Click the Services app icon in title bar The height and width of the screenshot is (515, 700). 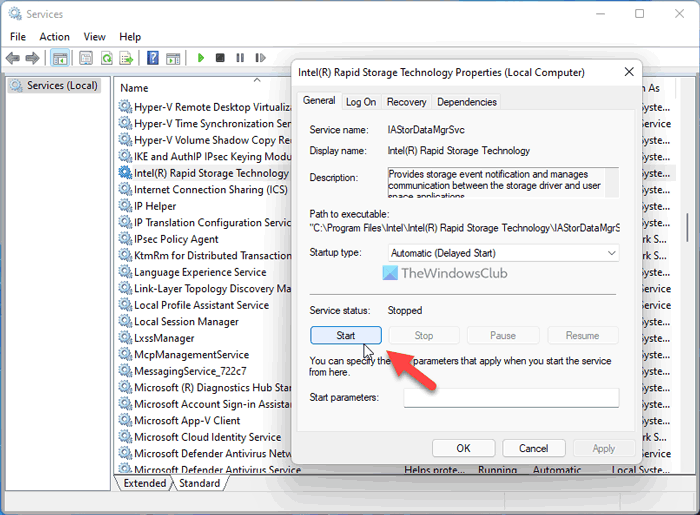tap(15, 14)
